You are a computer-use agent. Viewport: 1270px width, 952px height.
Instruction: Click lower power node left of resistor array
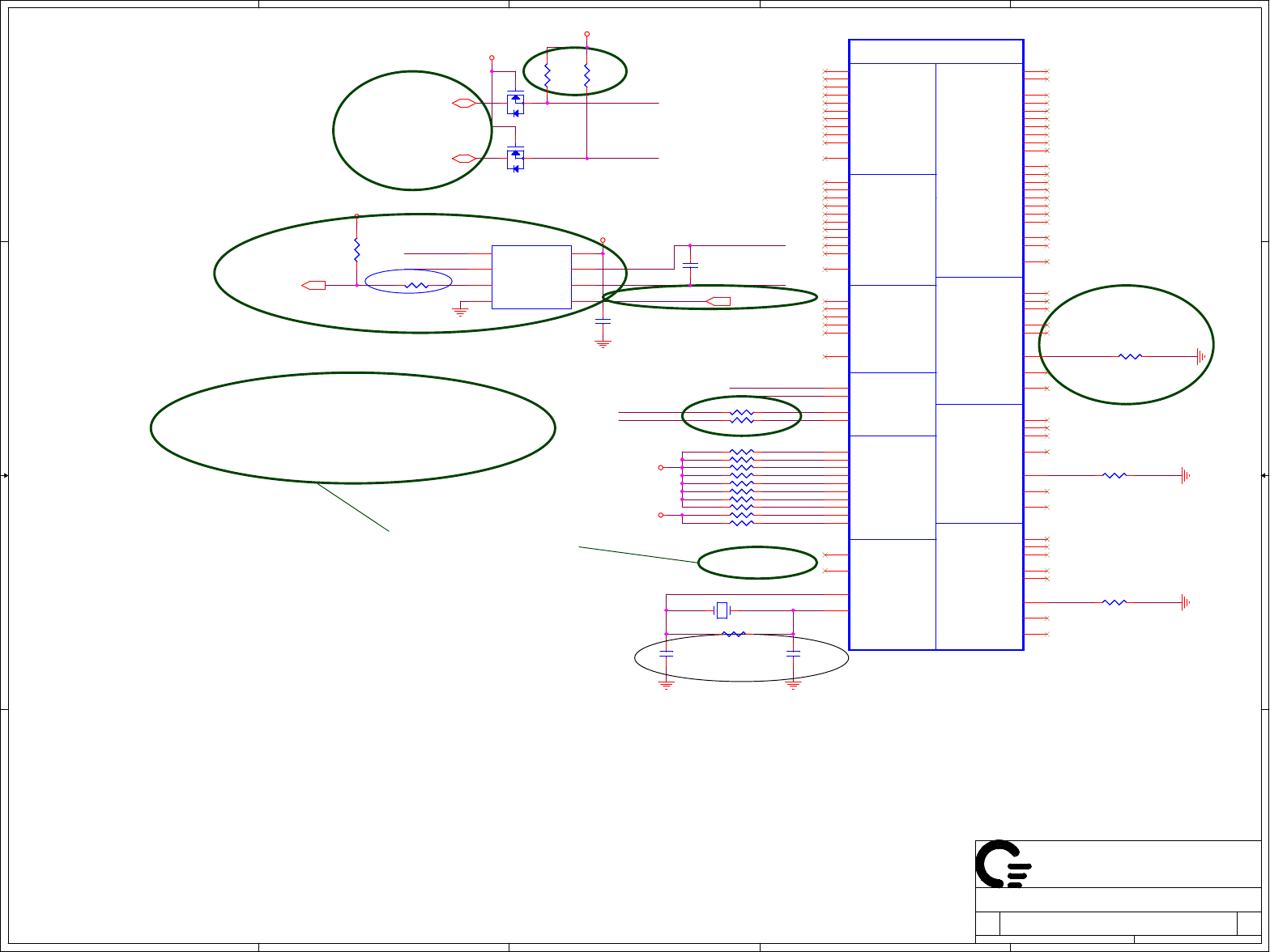coord(660,515)
